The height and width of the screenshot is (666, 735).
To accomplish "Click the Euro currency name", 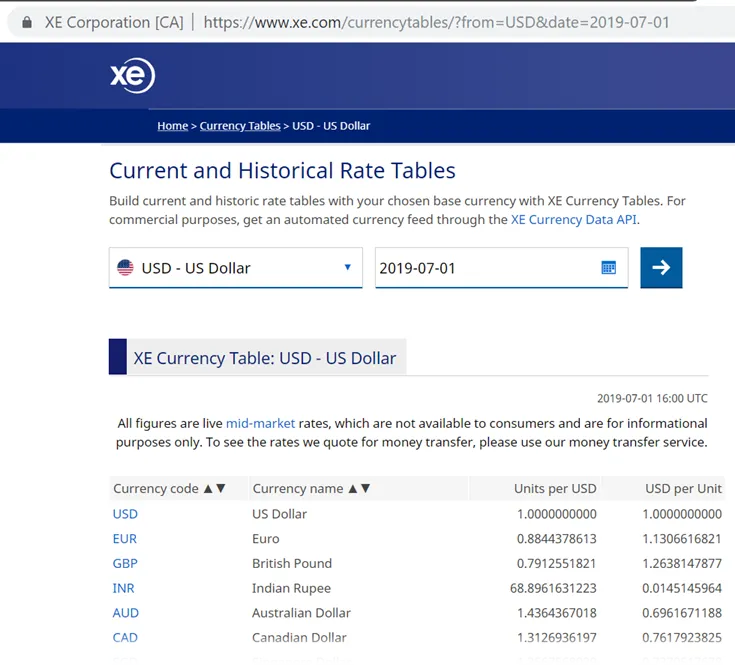I will pyautogui.click(x=266, y=539).
